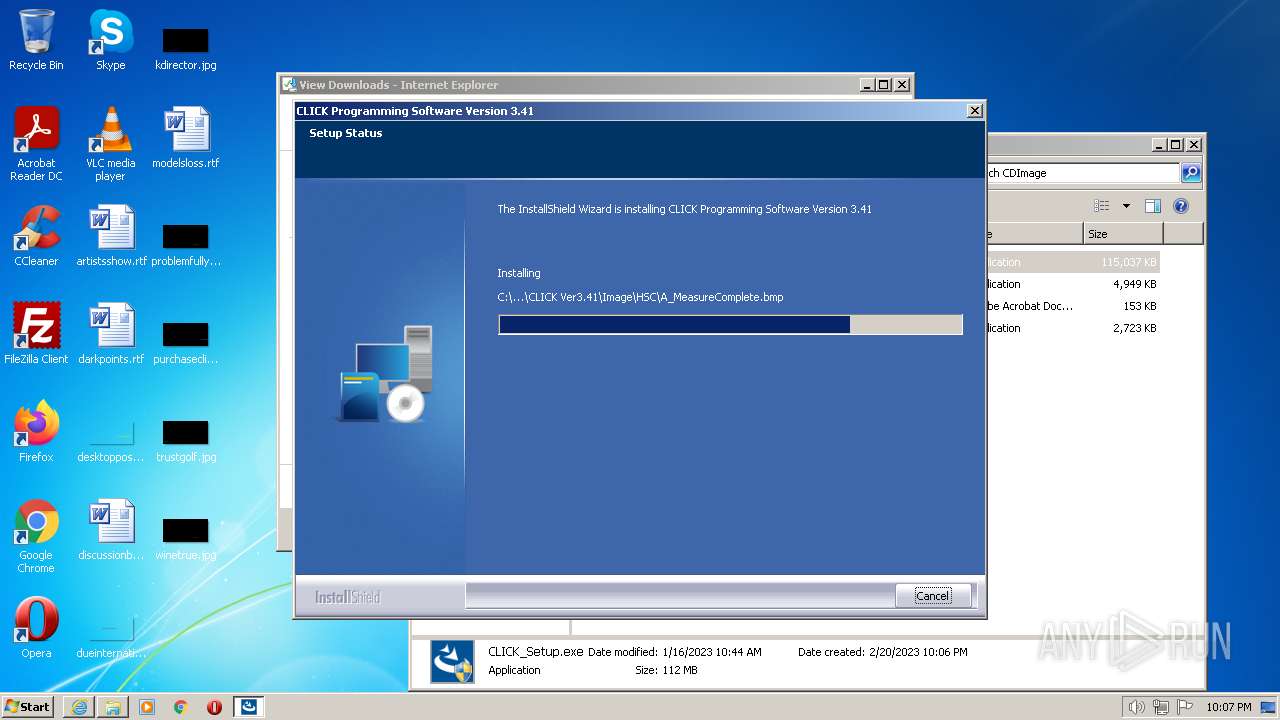Click the CLICK_Setup.exe file name in the details pane

point(535,652)
